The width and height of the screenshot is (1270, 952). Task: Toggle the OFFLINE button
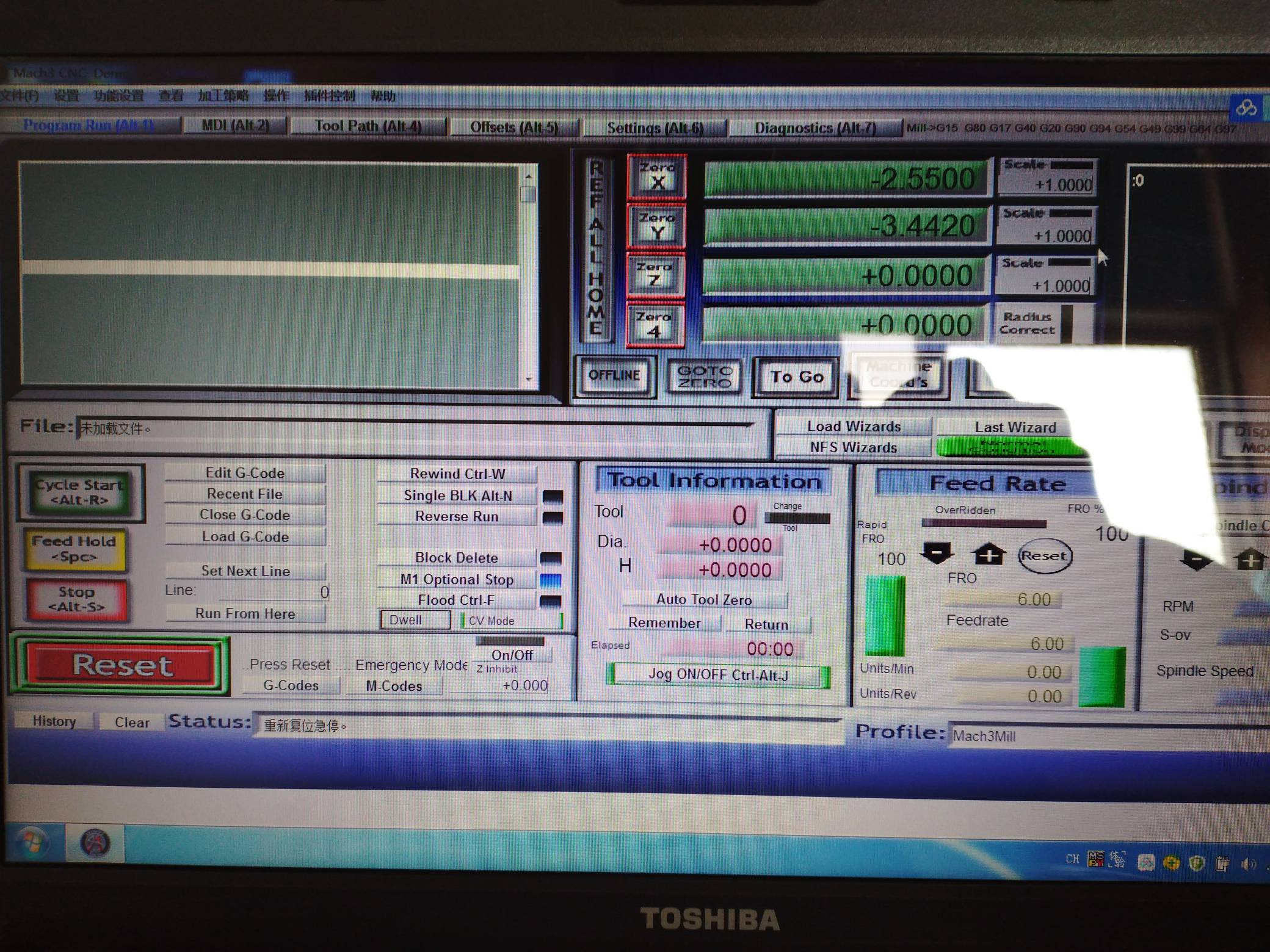614,375
